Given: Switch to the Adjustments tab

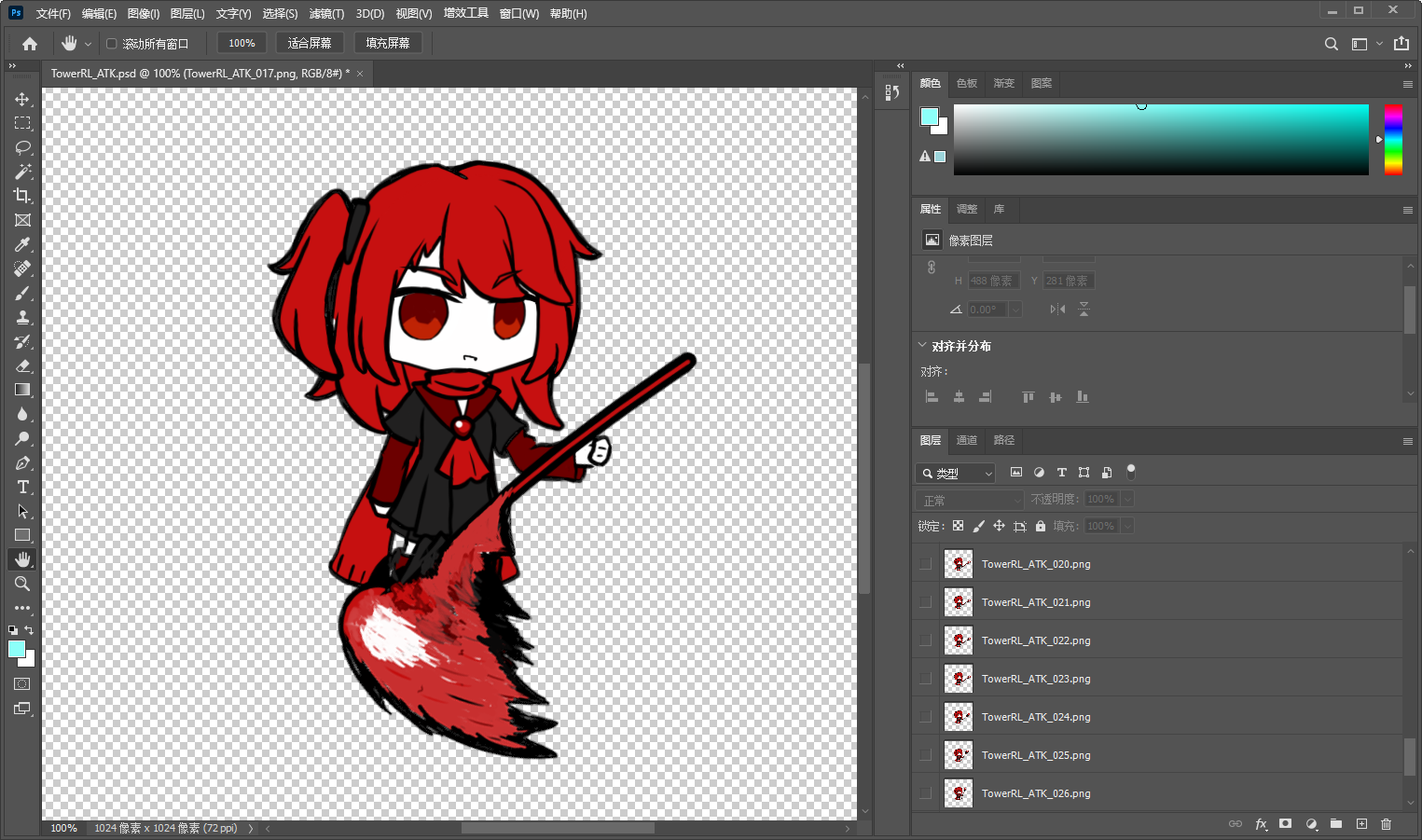Looking at the screenshot, I should tap(967, 209).
